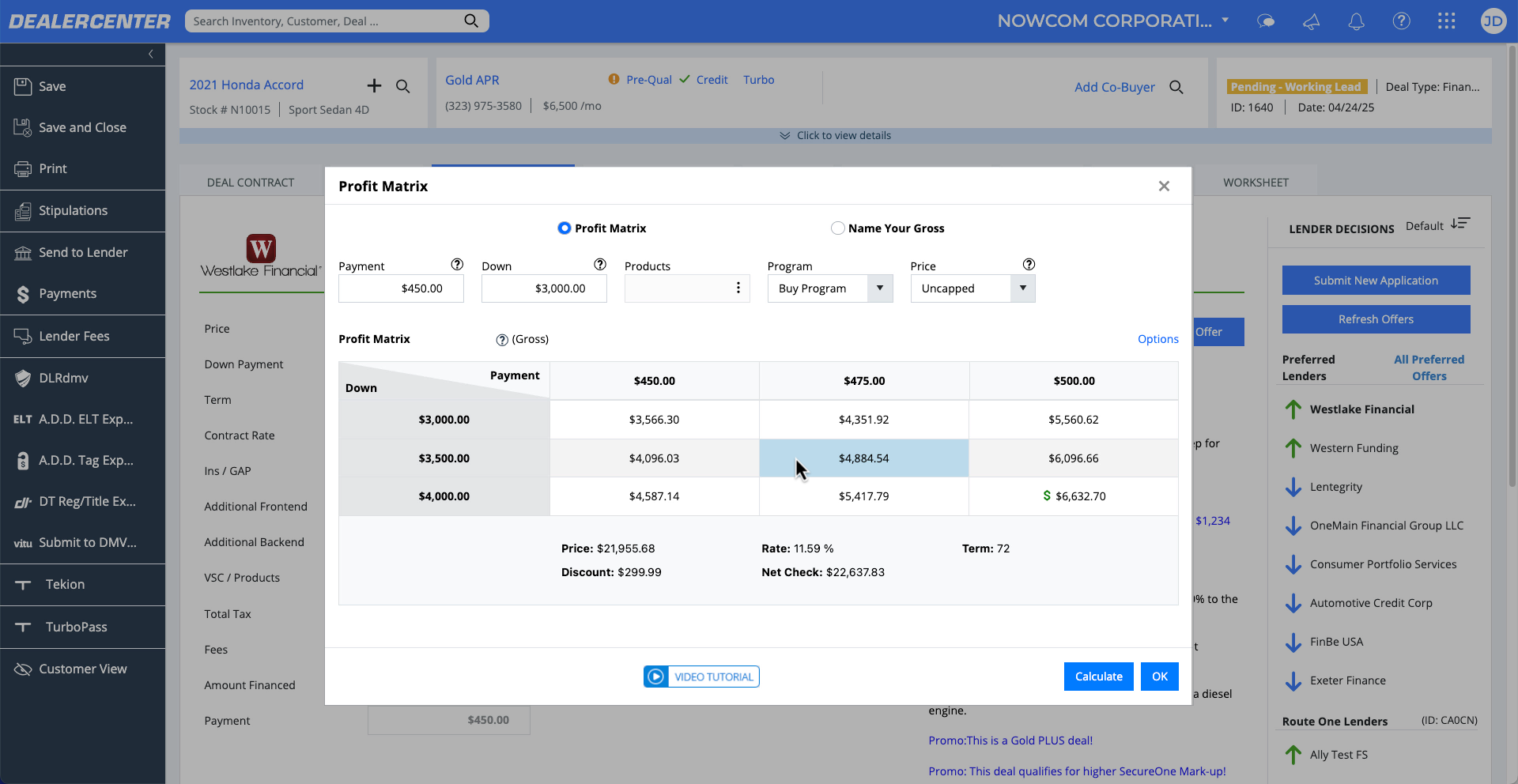The width and height of the screenshot is (1518, 784).
Task: Expand the NOWCOM CORPORATI company dropdown
Action: (x=1225, y=21)
